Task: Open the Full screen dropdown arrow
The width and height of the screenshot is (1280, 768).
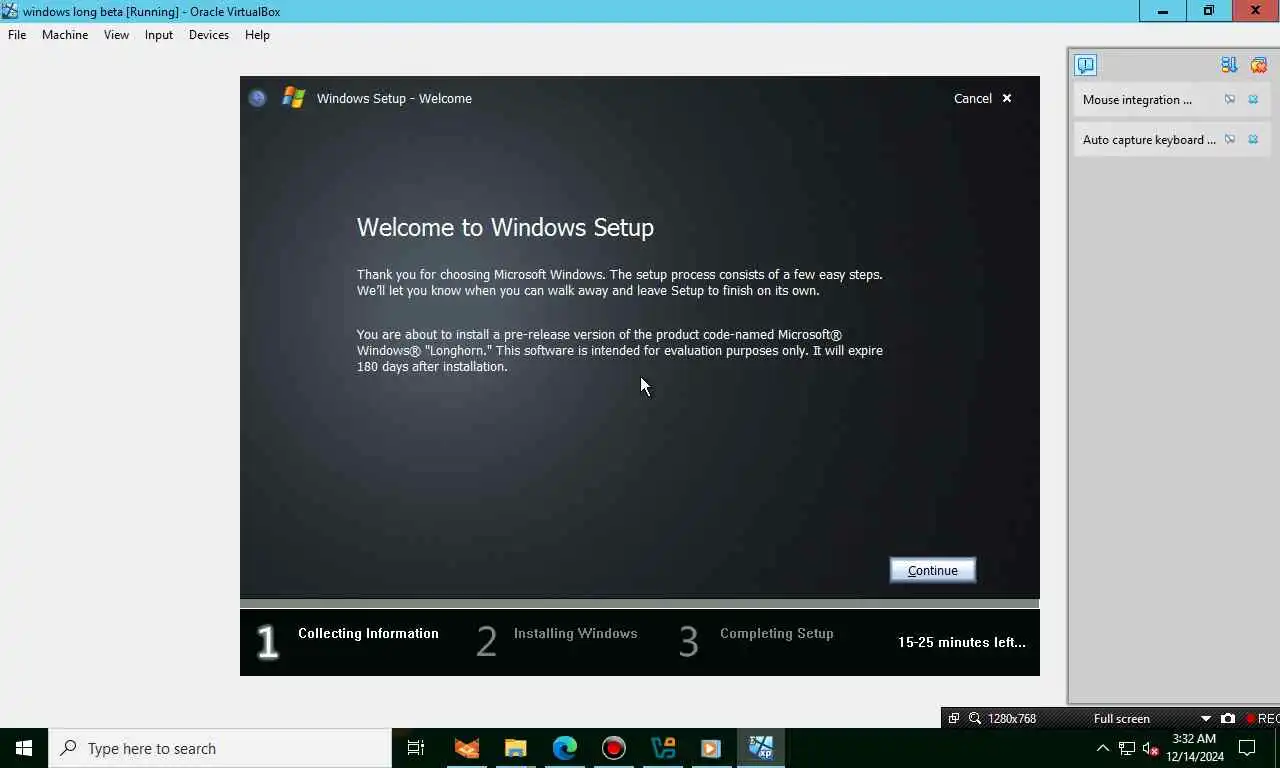Action: (1205, 718)
